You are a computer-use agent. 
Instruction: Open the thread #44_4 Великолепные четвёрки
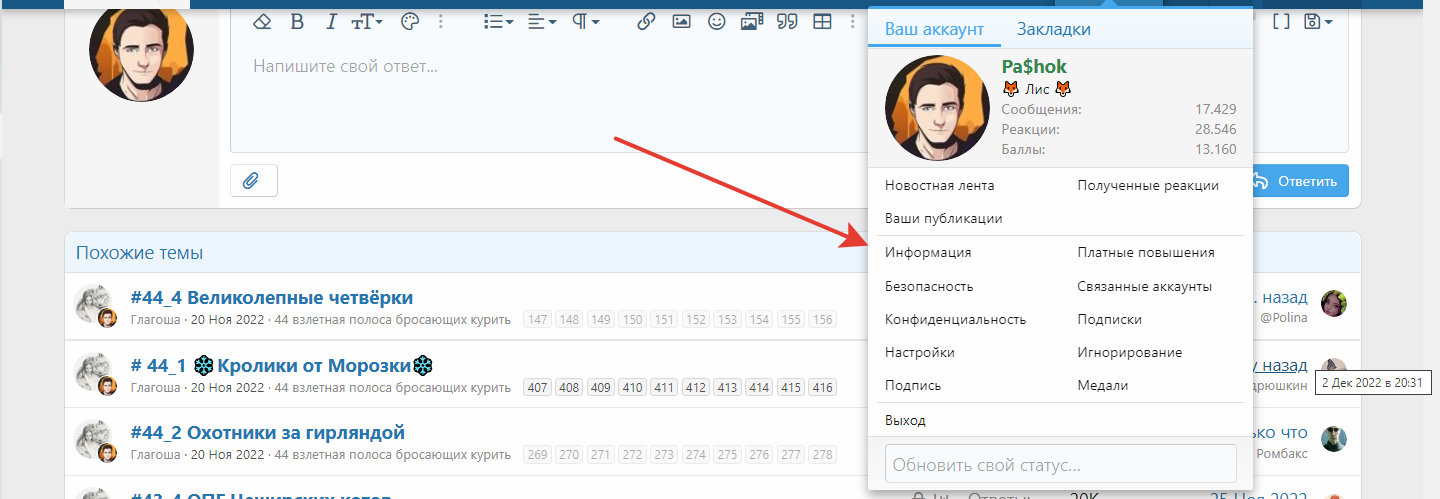[272, 297]
